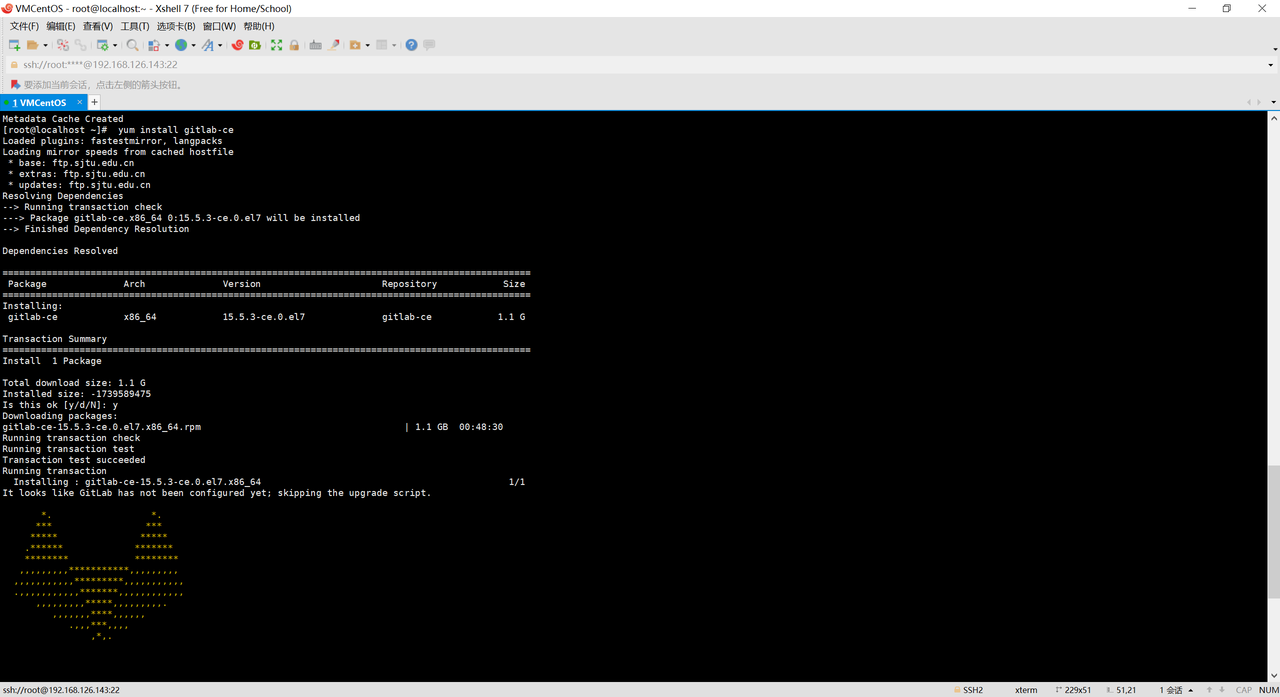Expand the globe encoding dropdown arrow
This screenshot has height=697, width=1280.
193,45
